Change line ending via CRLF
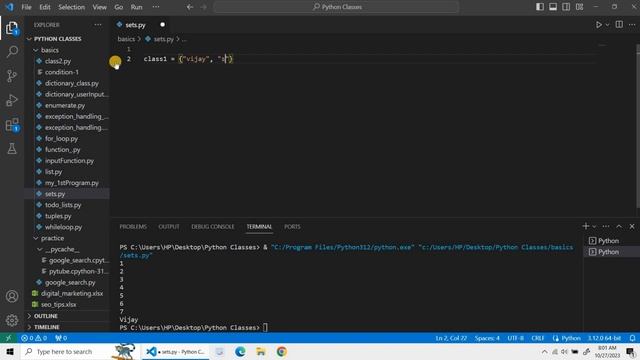The image size is (640, 360). tap(538, 338)
